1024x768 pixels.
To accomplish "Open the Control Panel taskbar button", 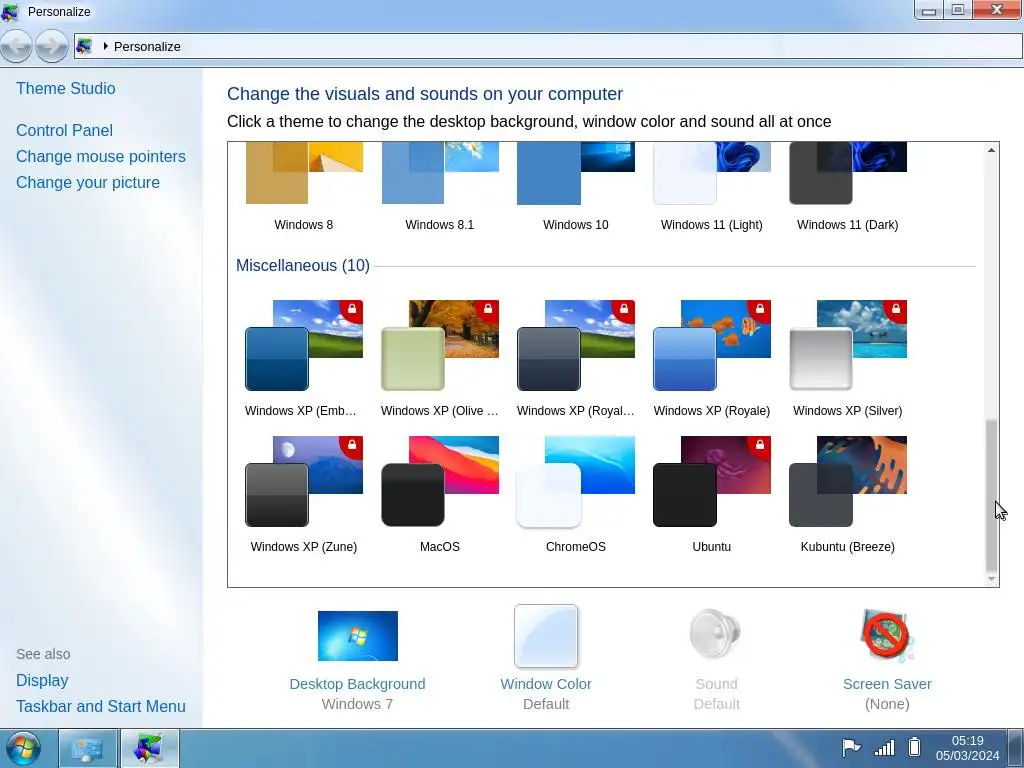I will pos(88,748).
